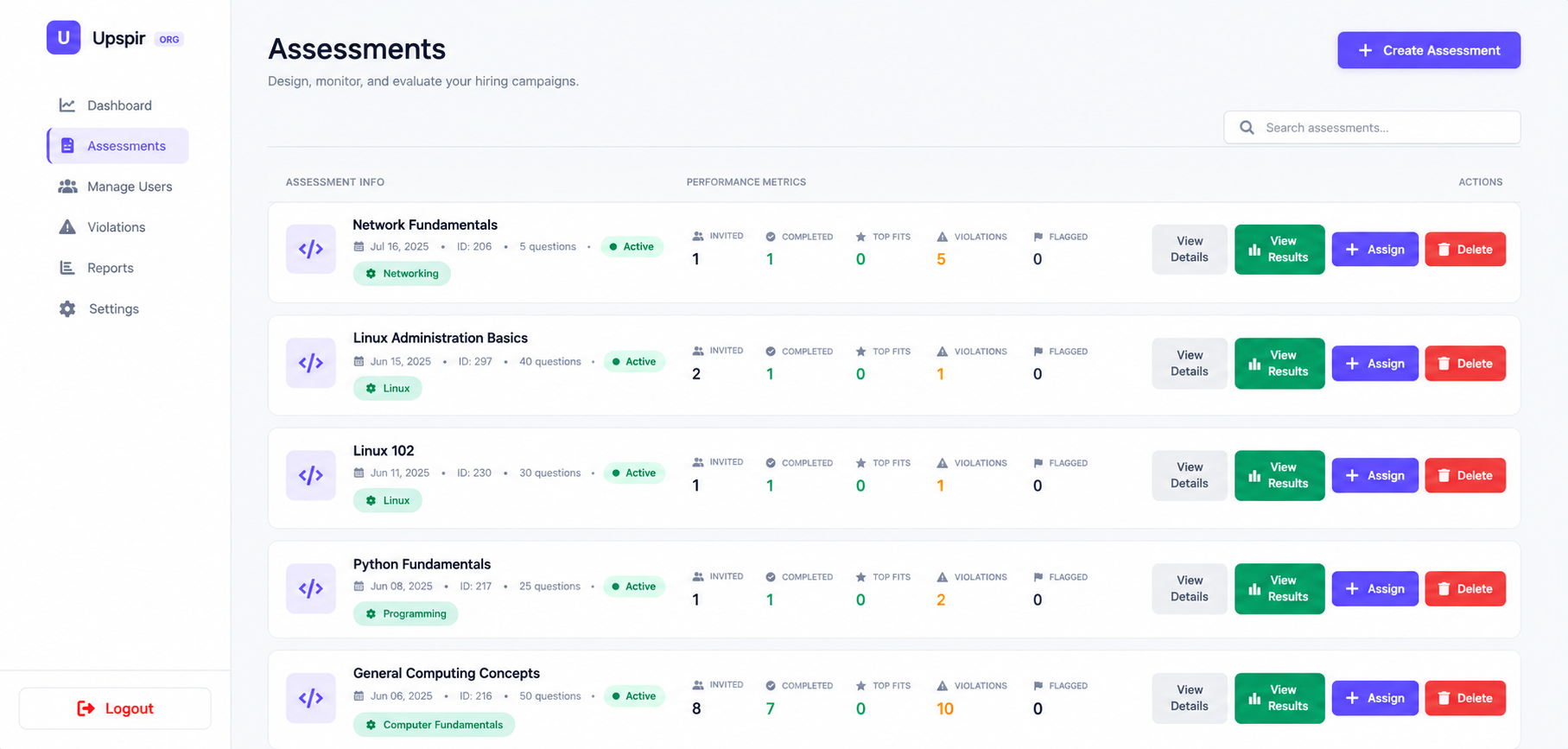
Task: Click the Networking tag badge
Action: tap(402, 274)
